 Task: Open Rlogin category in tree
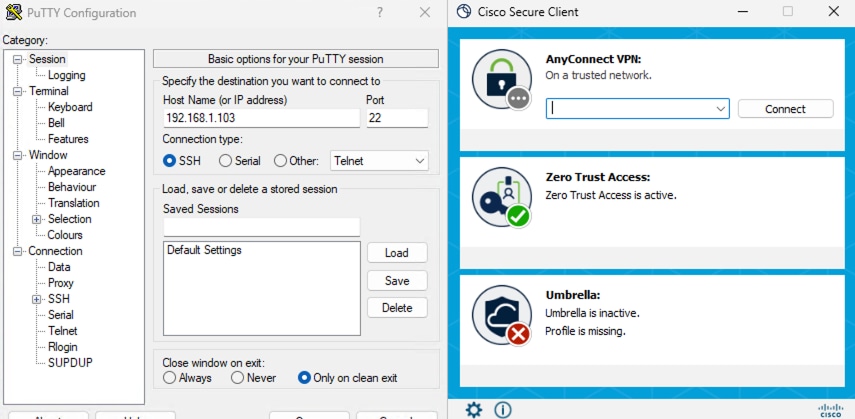pos(63,347)
